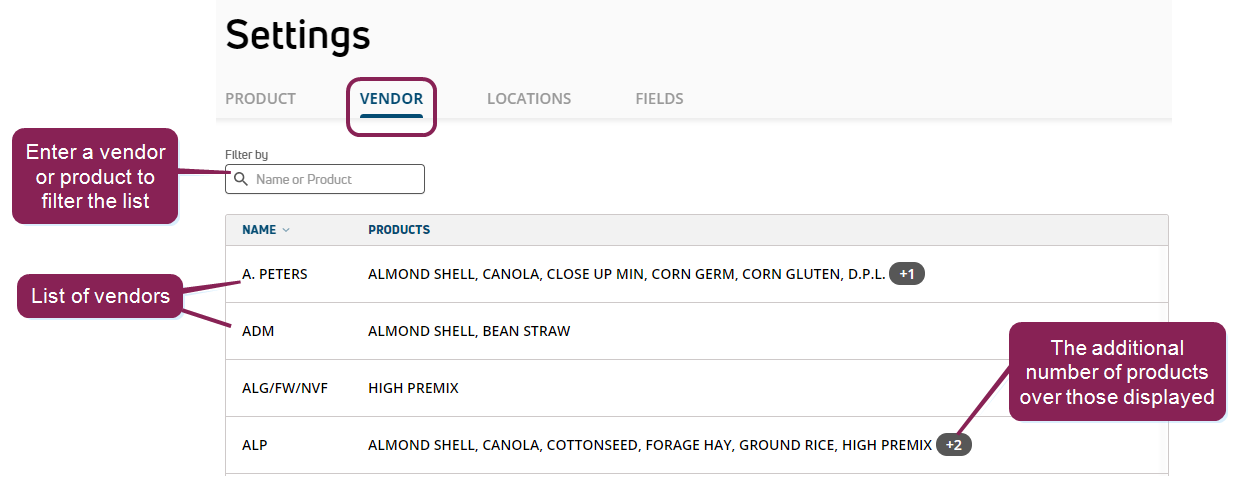
Task: Expand the +2 badge for ALP
Action: (953, 445)
